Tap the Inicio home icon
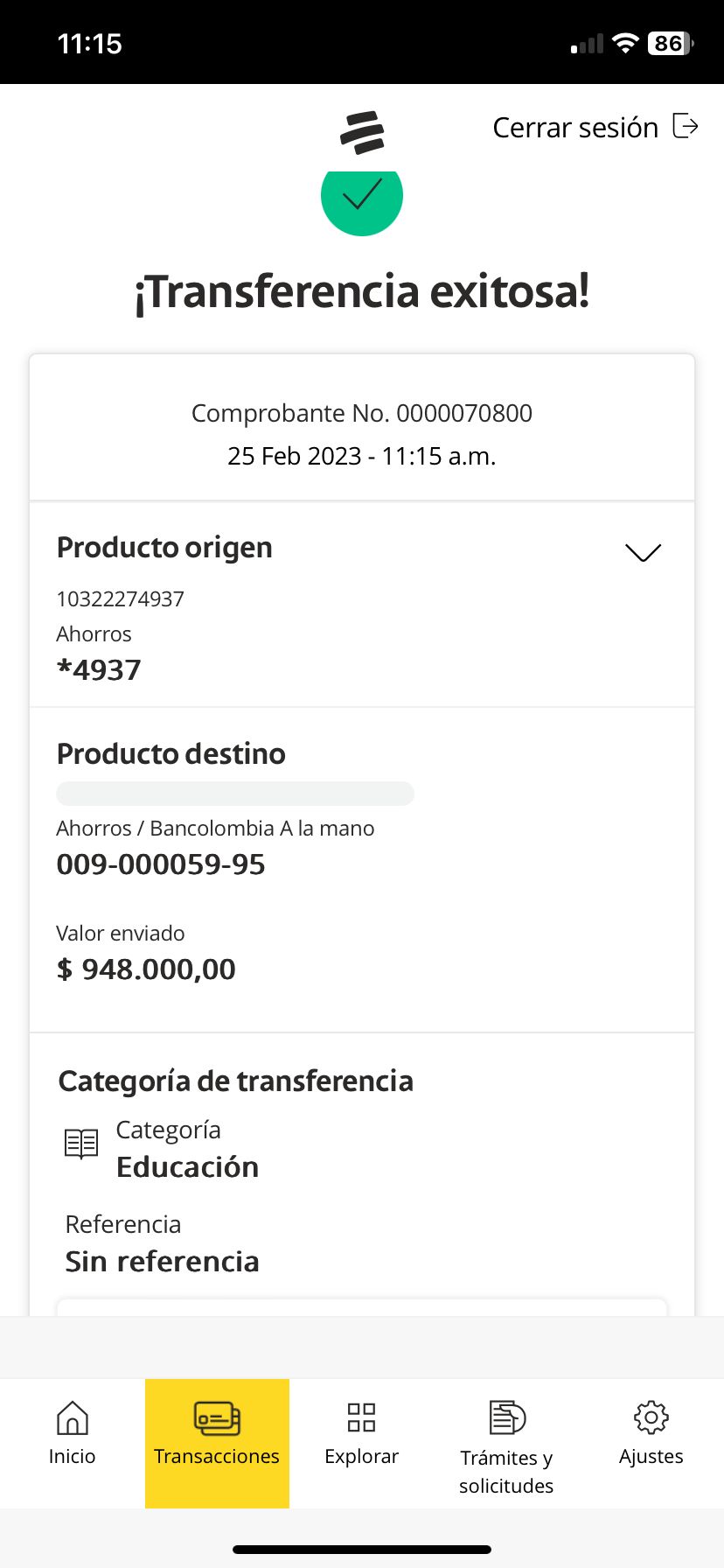 (x=72, y=1417)
